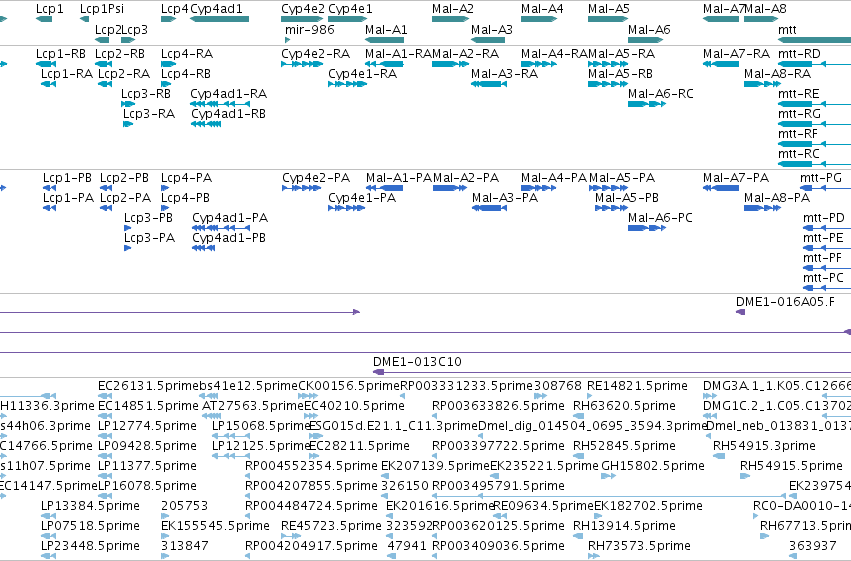The height and width of the screenshot is (561, 851).
Task: Click EST LP15068.5prime
Action: coord(261,426)
